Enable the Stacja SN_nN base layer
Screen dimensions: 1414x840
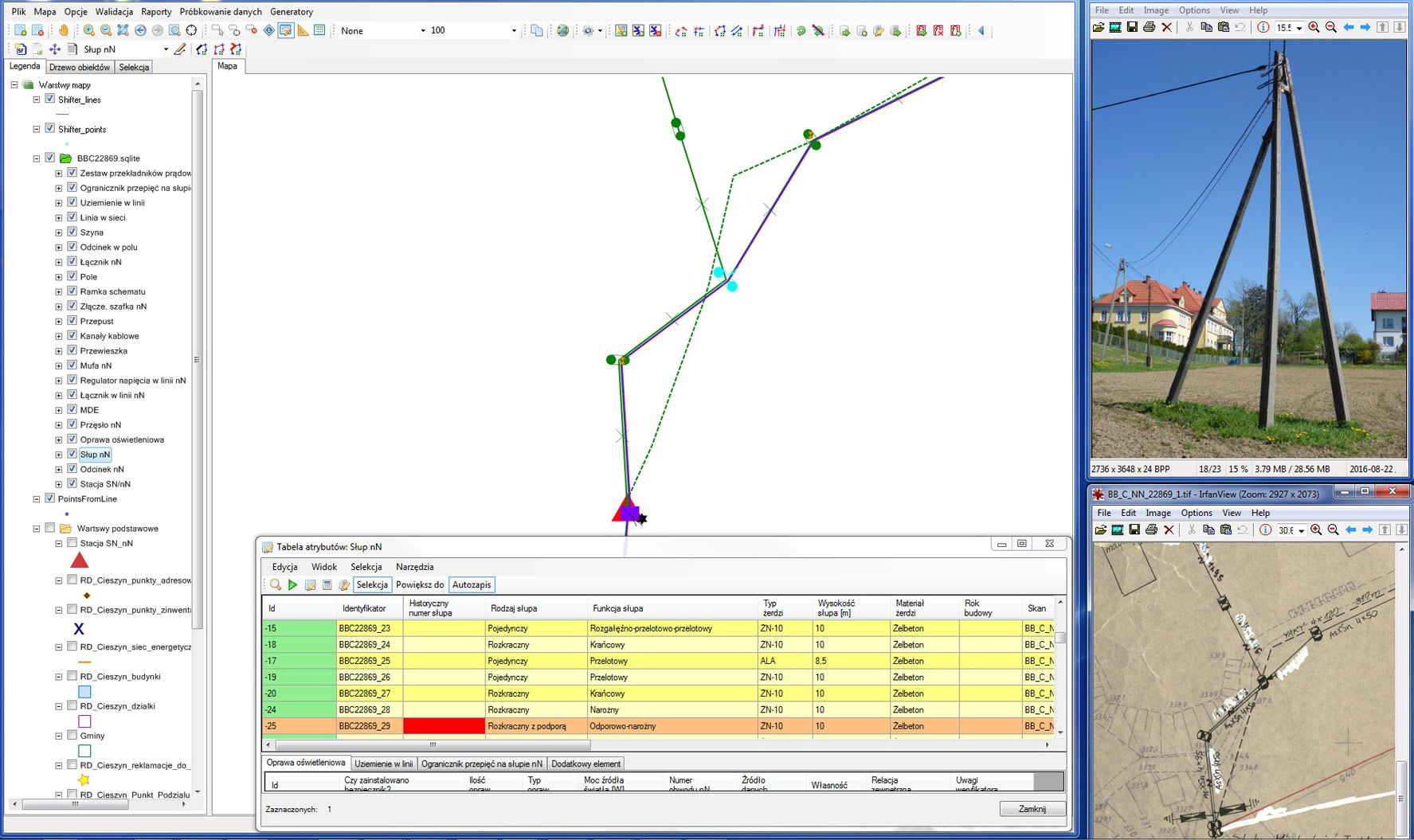(x=72, y=543)
